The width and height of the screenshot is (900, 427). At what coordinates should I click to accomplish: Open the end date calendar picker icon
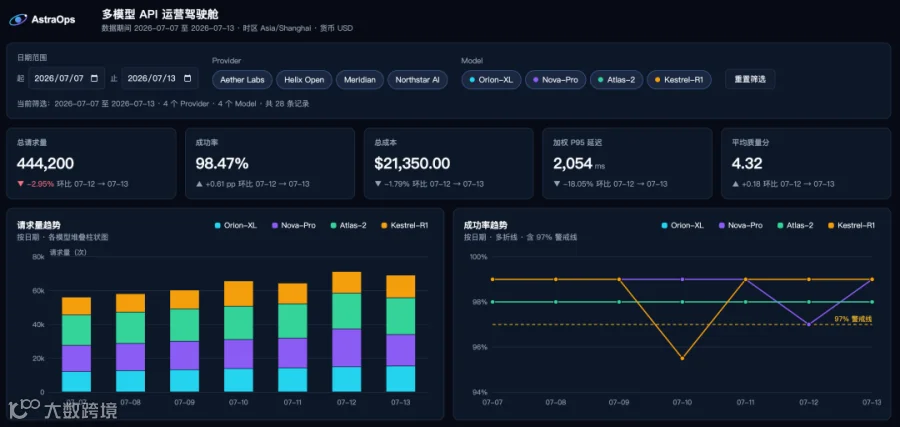[x=187, y=79]
